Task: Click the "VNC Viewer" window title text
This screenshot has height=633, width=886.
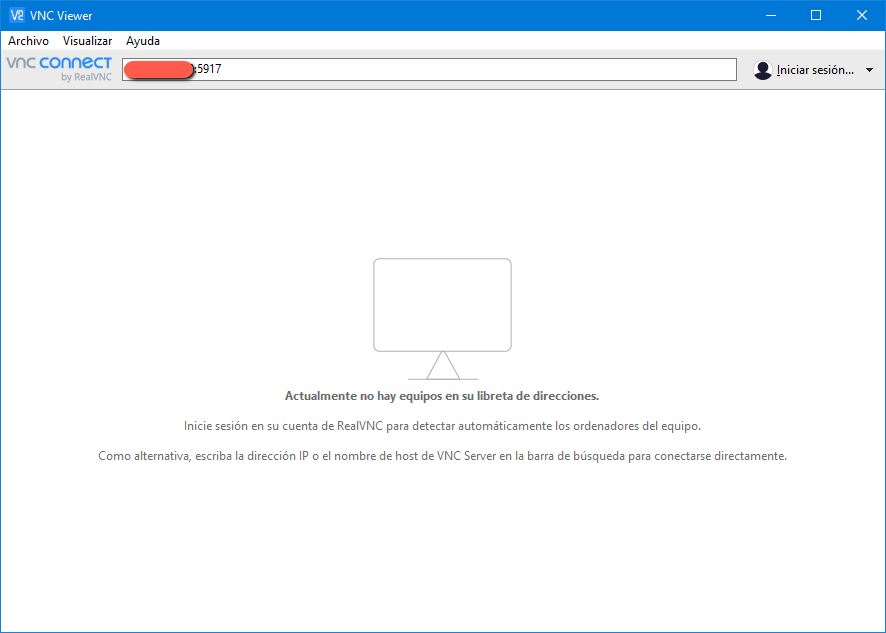Action: click(x=61, y=15)
